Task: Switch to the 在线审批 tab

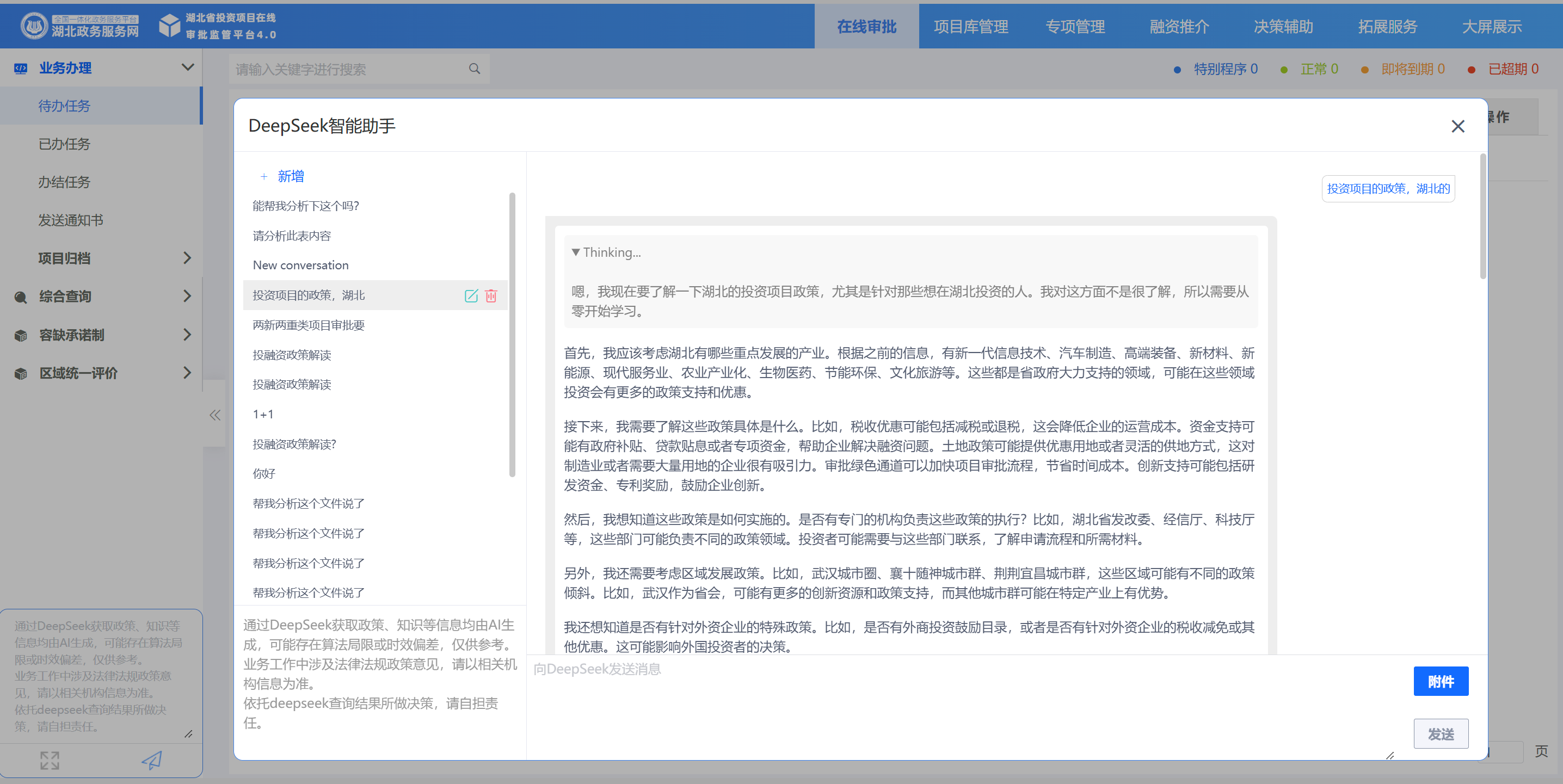Action: click(866, 27)
